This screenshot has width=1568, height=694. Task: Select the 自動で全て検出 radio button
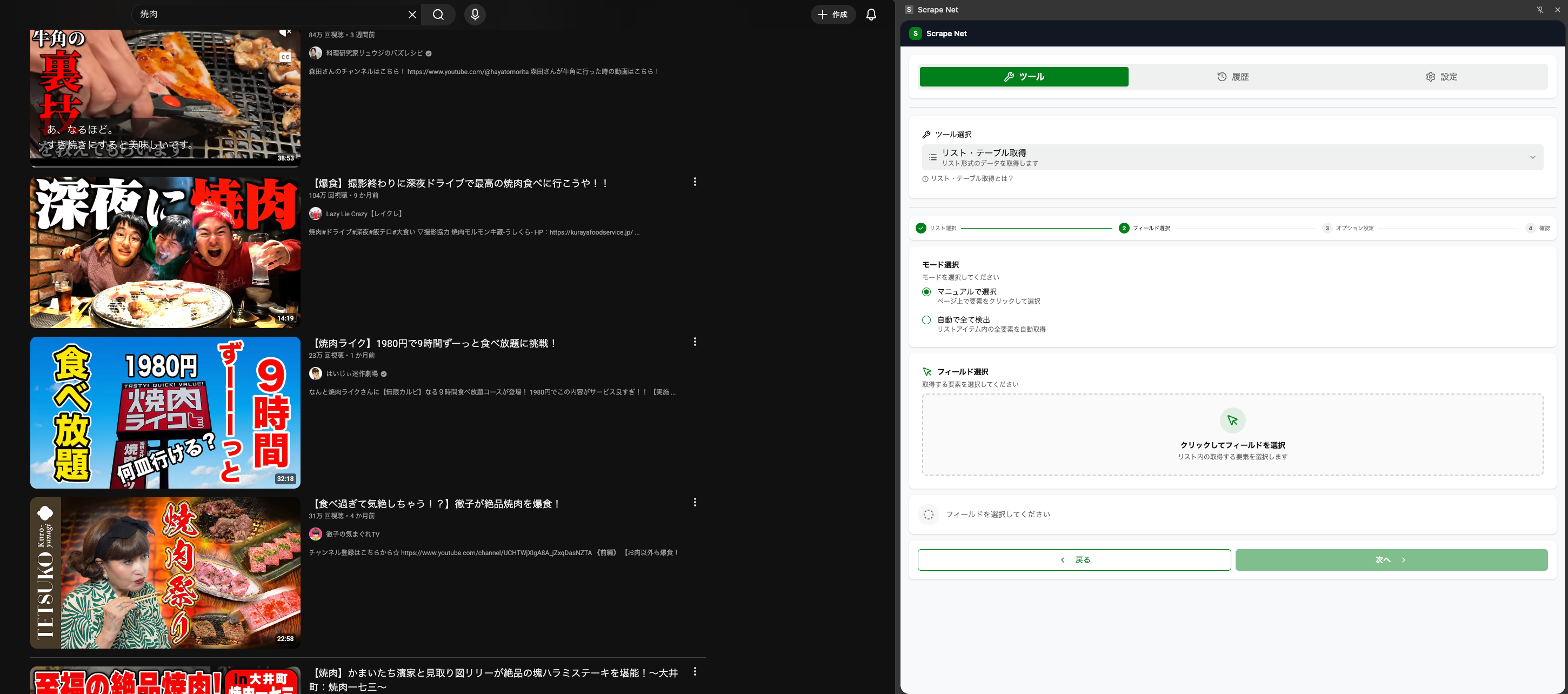tap(926, 319)
